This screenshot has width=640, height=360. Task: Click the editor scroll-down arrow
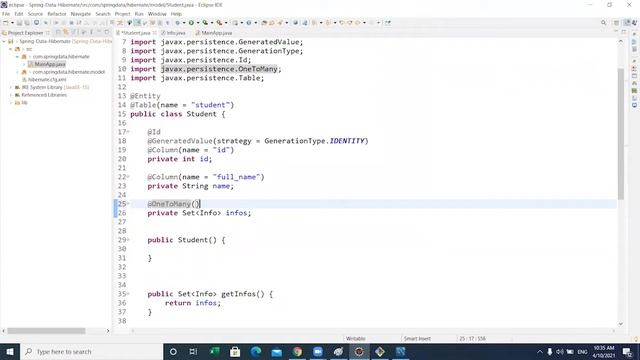(x=621, y=324)
